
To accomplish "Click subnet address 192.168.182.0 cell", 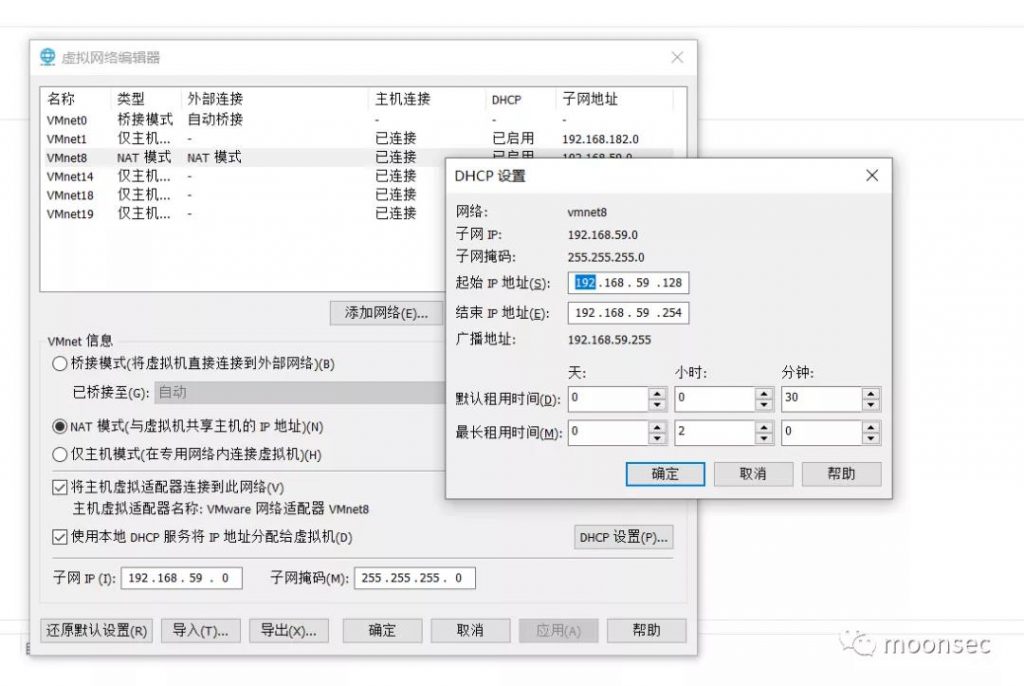I will tap(600, 139).
